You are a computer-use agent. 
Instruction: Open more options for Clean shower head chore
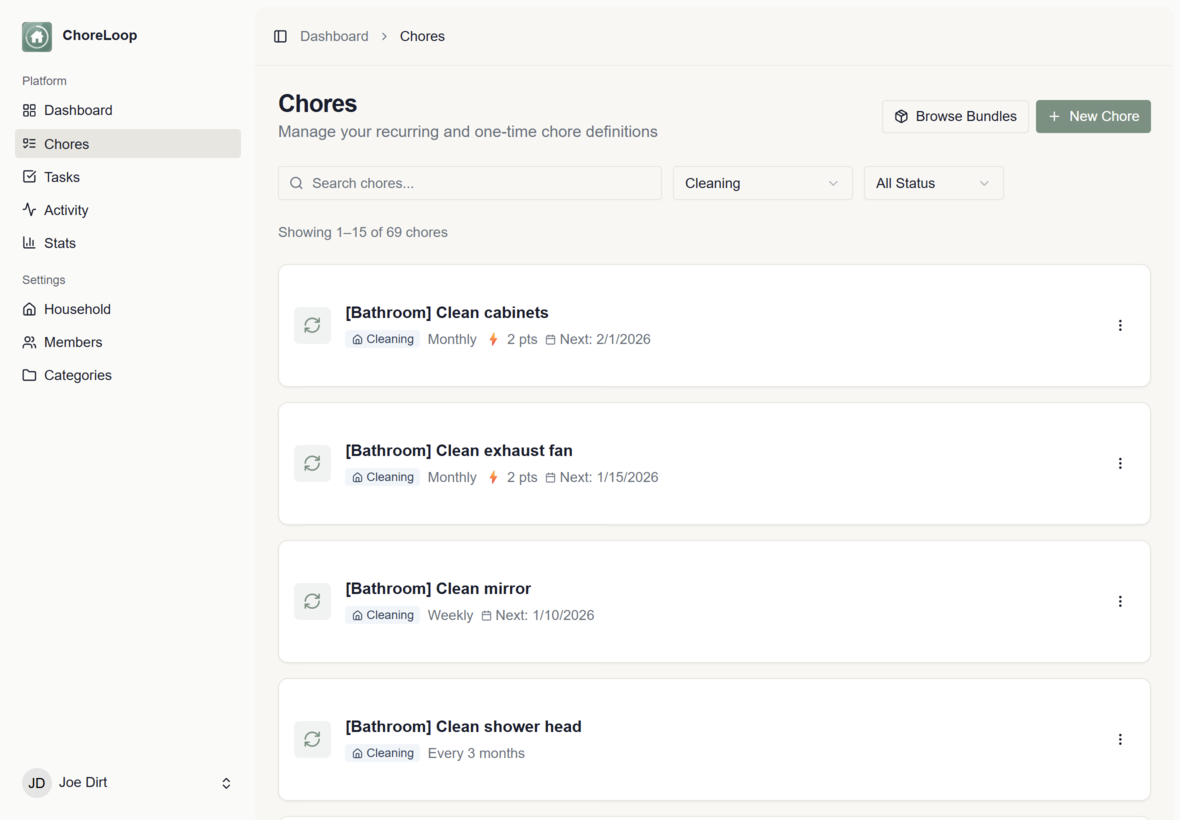(1120, 740)
